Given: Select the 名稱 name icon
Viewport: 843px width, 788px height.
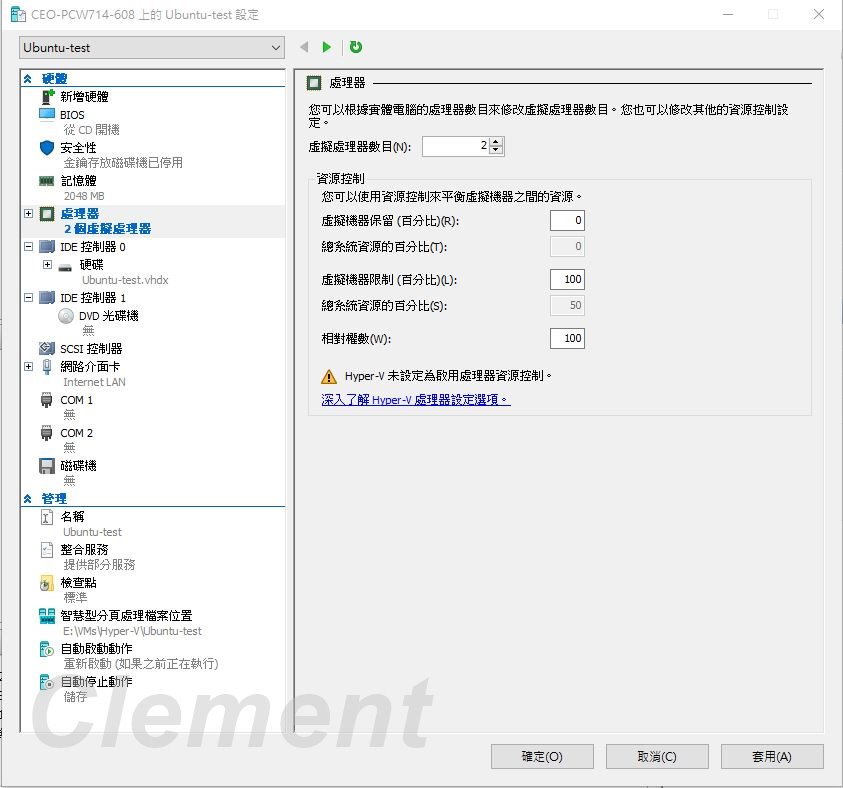Looking at the screenshot, I should click(47, 517).
